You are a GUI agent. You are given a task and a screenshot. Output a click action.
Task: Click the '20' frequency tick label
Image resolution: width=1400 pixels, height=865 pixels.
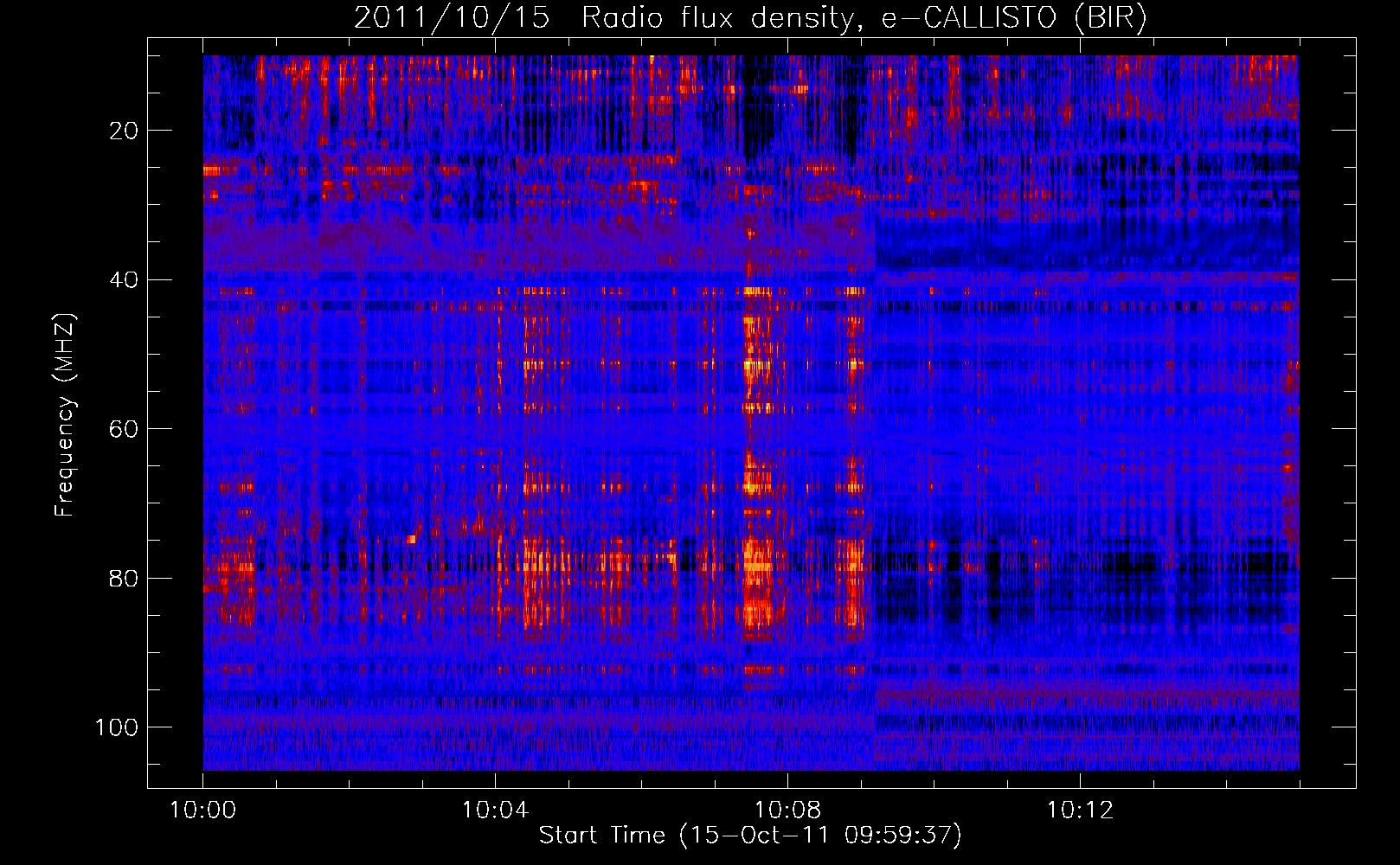point(124,131)
